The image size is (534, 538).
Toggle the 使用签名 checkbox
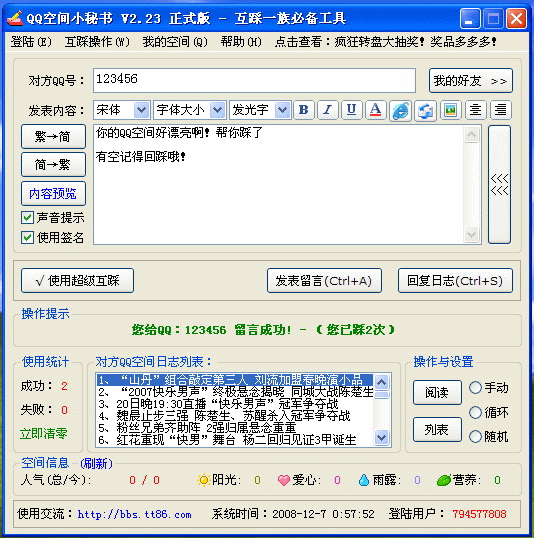tap(27, 237)
